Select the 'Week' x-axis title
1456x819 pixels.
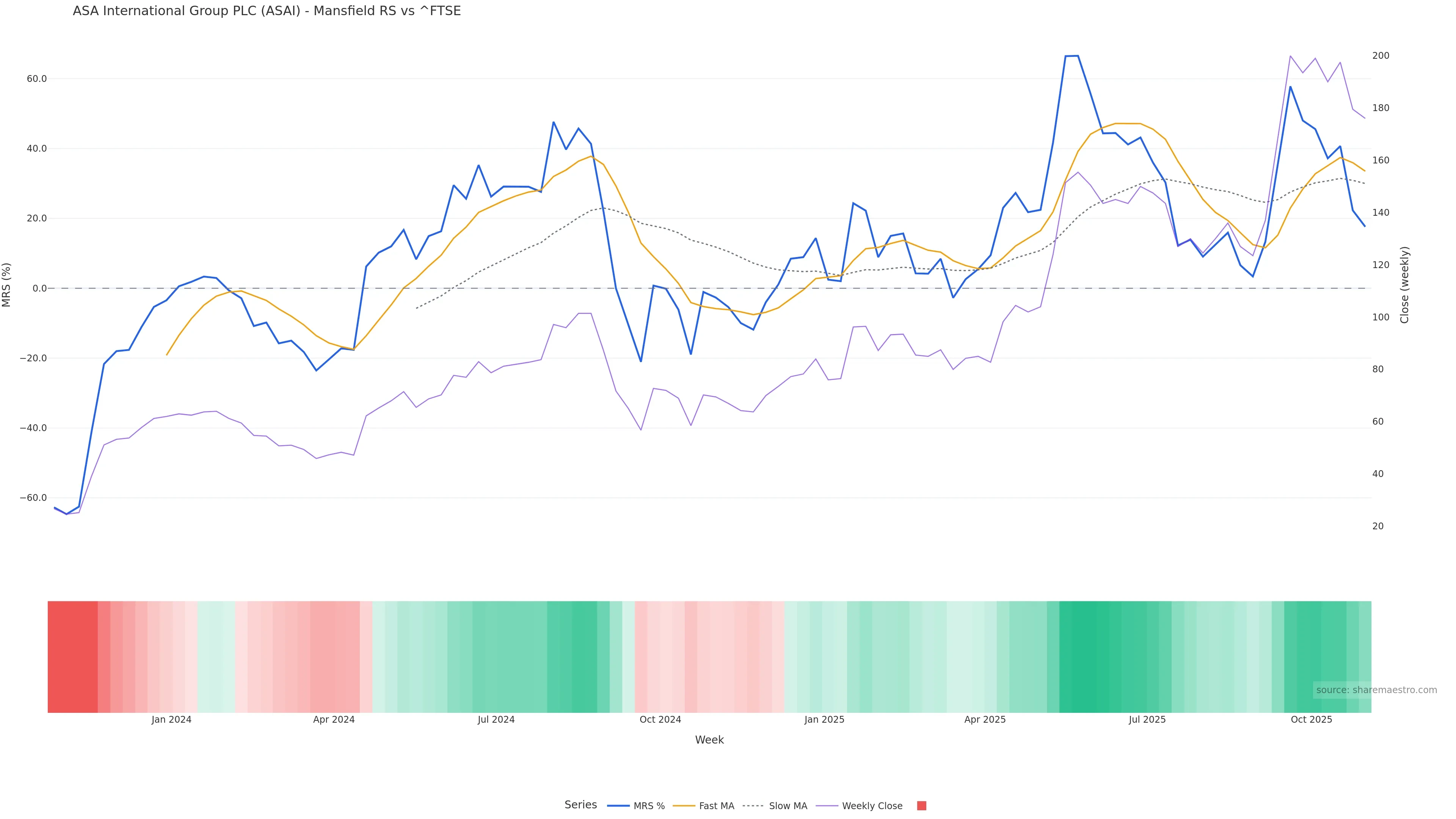pyautogui.click(x=709, y=740)
